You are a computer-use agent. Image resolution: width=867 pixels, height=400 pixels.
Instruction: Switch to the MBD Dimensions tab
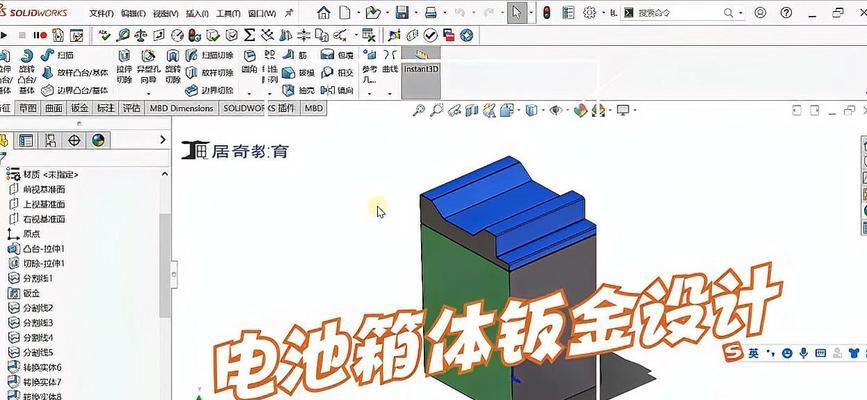point(181,108)
